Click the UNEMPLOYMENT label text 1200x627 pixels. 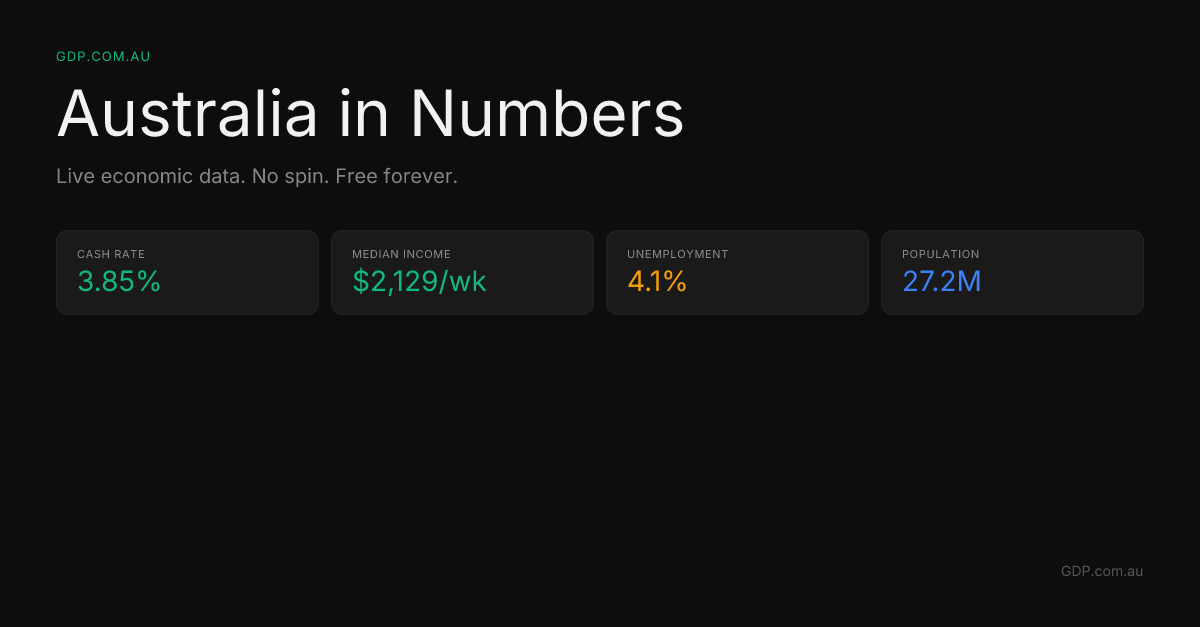point(677,255)
